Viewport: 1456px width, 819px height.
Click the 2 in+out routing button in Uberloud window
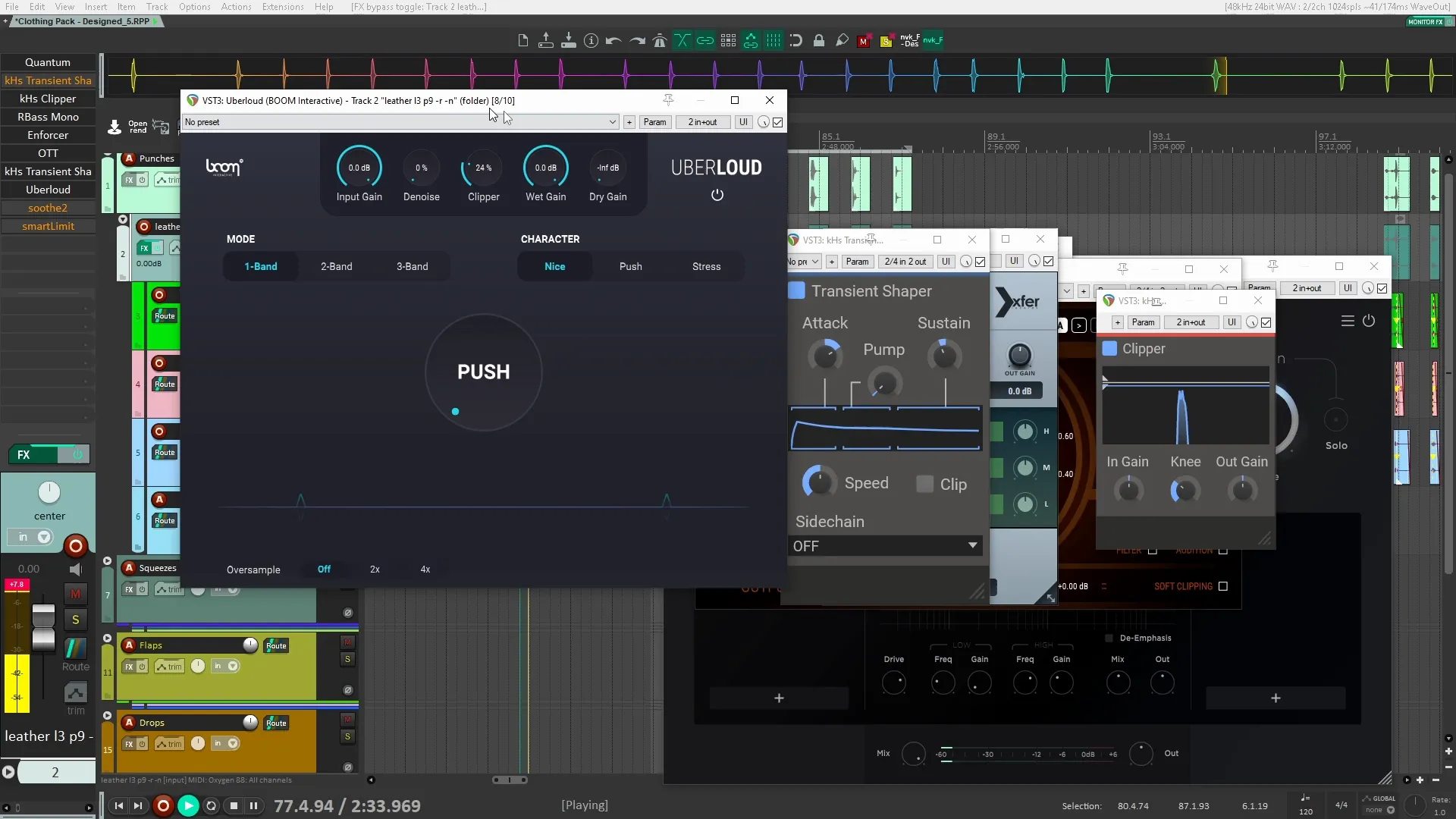click(702, 122)
